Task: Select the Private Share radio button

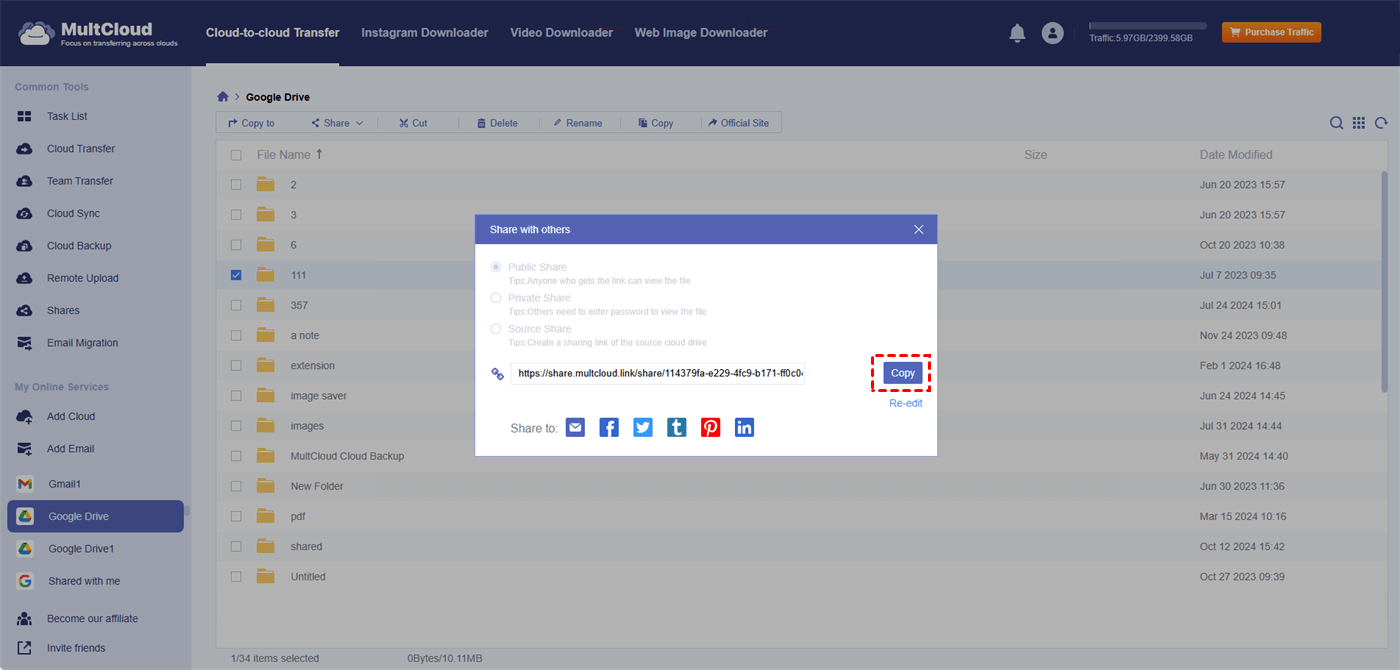Action: pos(496,298)
